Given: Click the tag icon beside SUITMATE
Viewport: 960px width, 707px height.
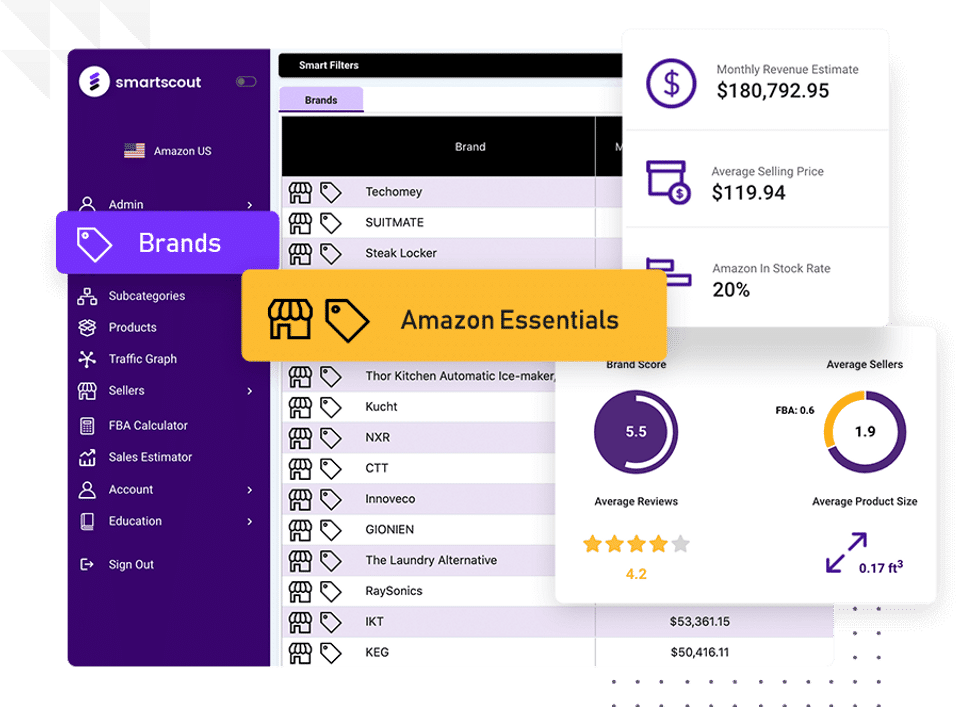Looking at the screenshot, I should point(331,223).
